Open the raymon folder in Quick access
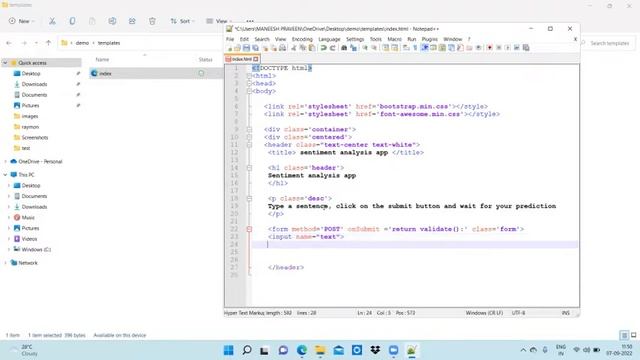The height and width of the screenshot is (360, 640). pos(30,127)
